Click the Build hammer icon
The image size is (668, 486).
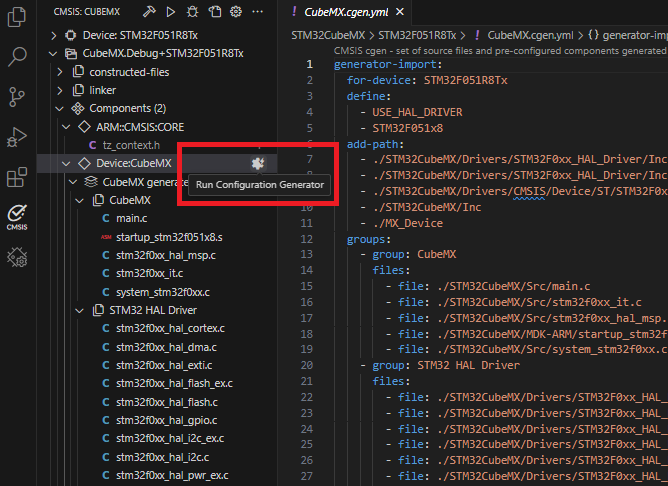click(x=149, y=12)
